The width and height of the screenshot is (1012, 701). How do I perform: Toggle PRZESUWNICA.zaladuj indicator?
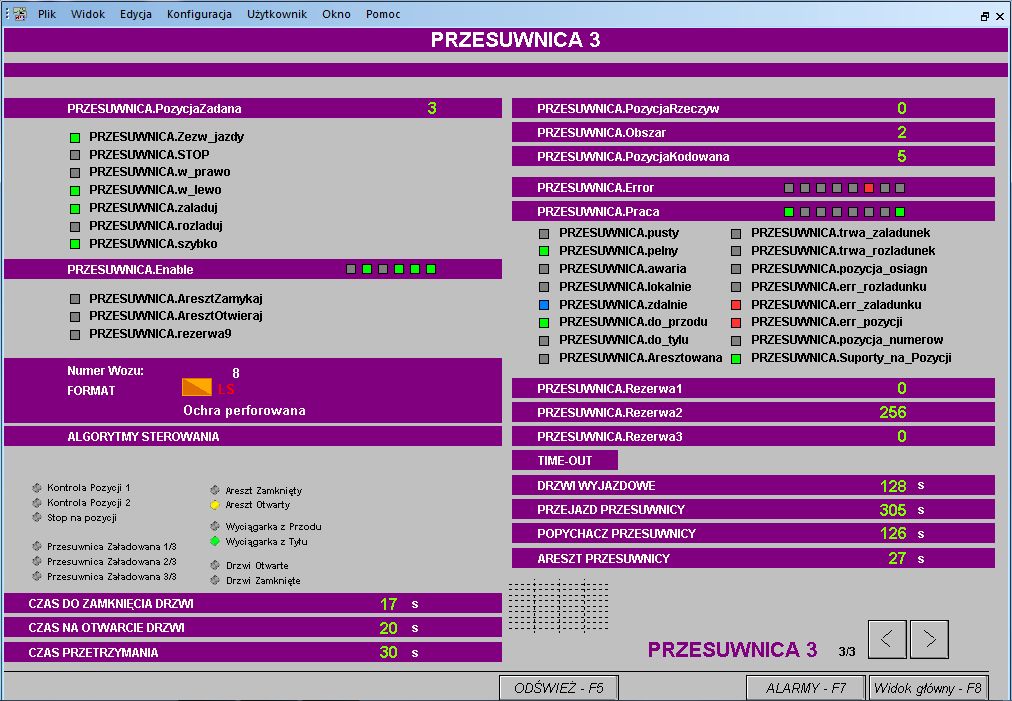pos(75,208)
